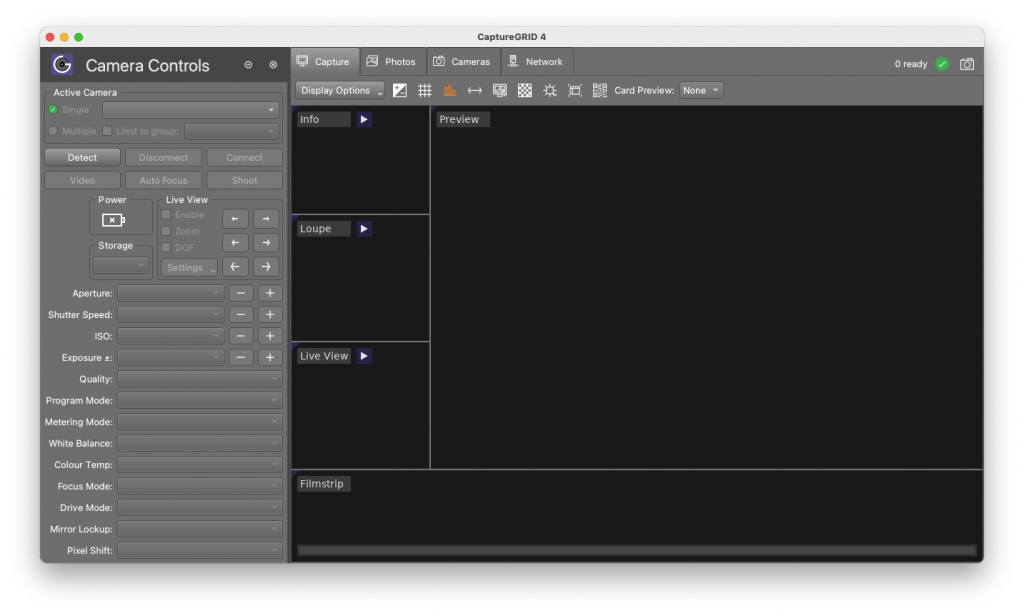Click the Loupe panel play arrow
Screen dimensions: 1024x616
(x=364, y=229)
